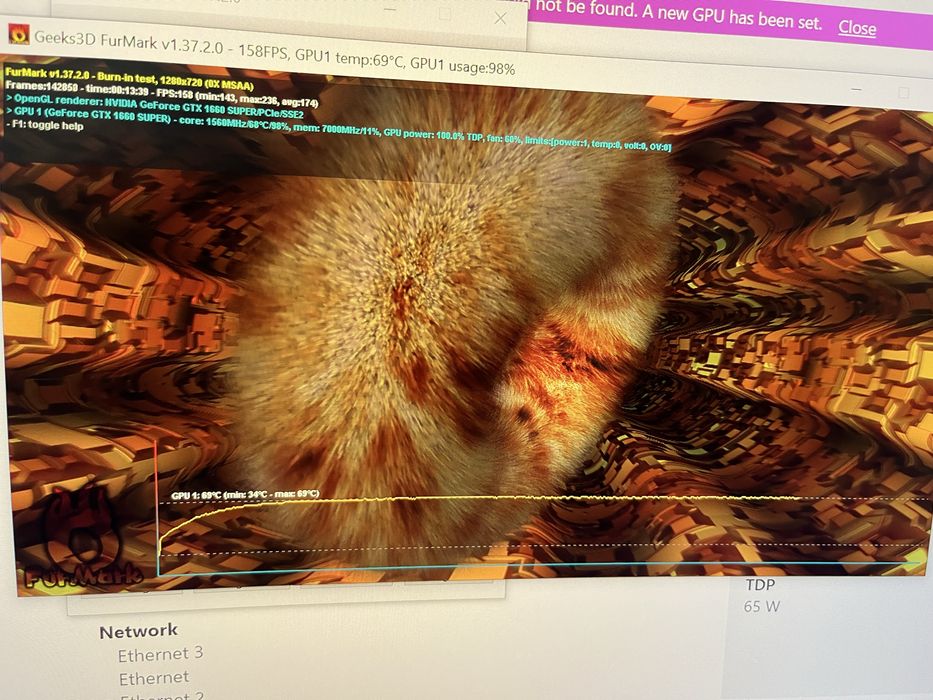
Task: Click the 'GPU 1: 69°C' graph label
Action: 245,495
